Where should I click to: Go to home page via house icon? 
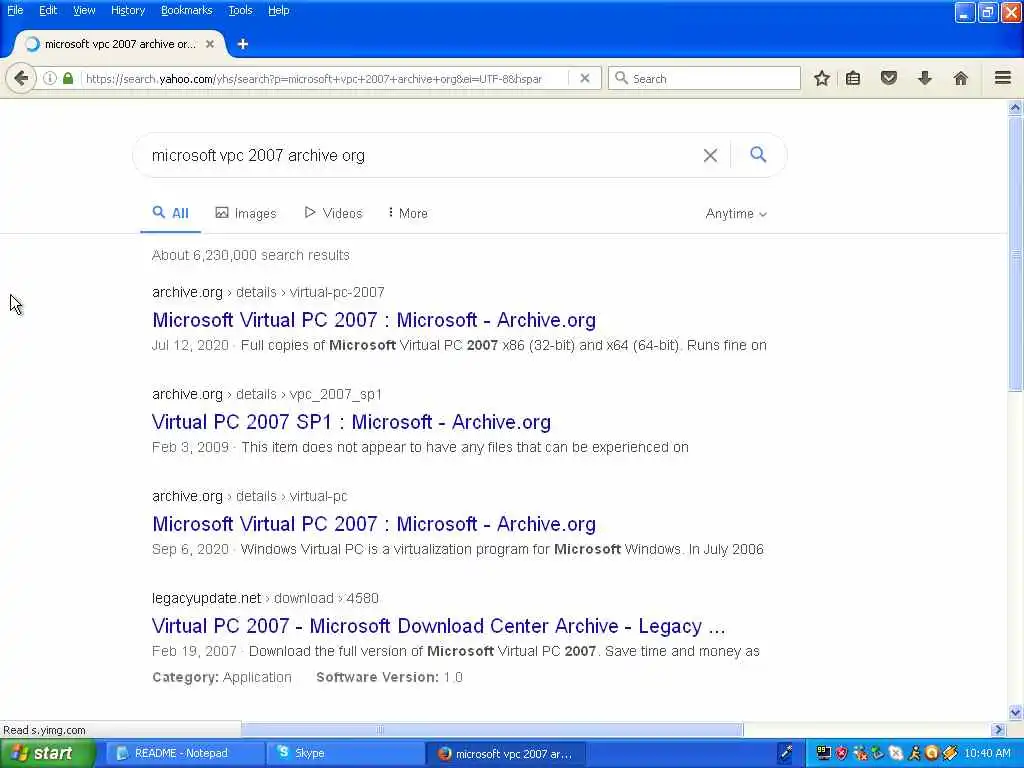[x=960, y=78]
